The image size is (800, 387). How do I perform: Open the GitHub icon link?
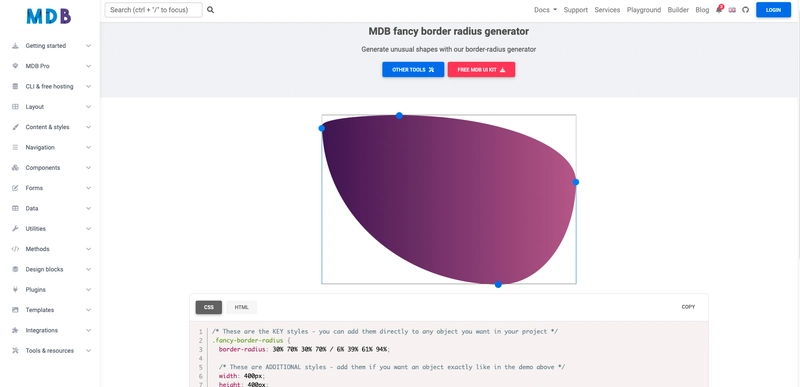coord(745,10)
